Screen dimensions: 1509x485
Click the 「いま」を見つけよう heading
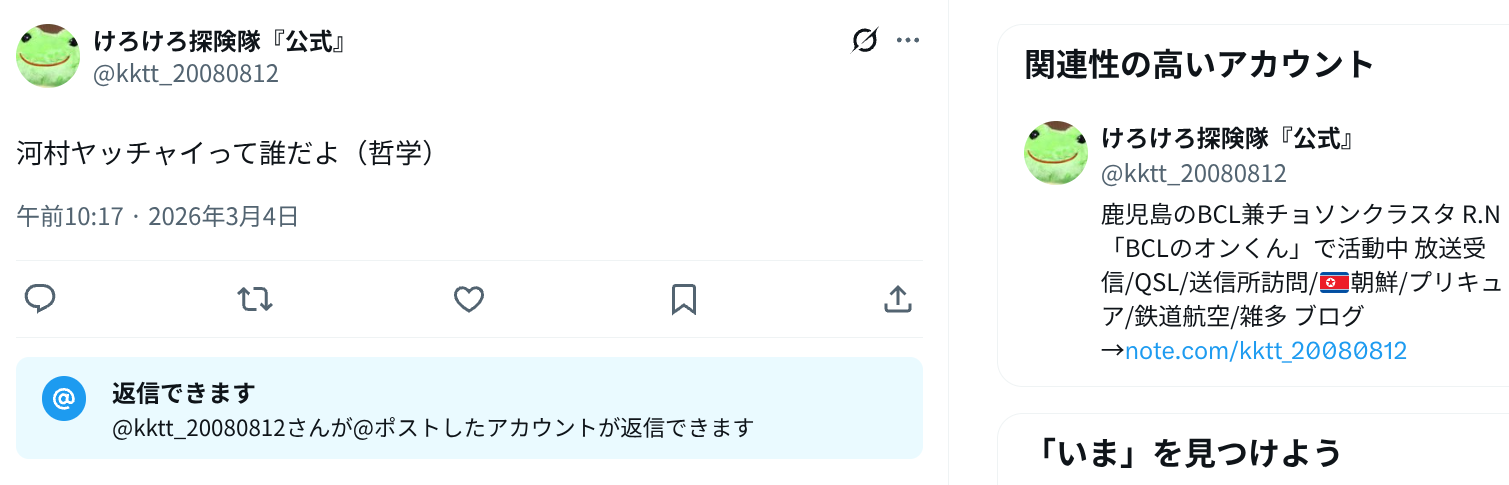tap(1188, 453)
